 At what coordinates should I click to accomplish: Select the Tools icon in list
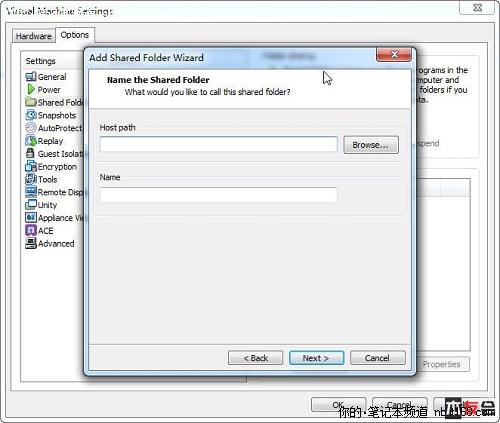[31, 179]
